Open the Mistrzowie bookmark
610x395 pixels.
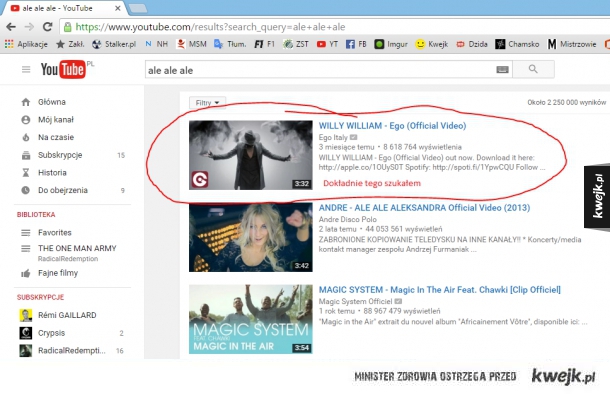click(572, 44)
